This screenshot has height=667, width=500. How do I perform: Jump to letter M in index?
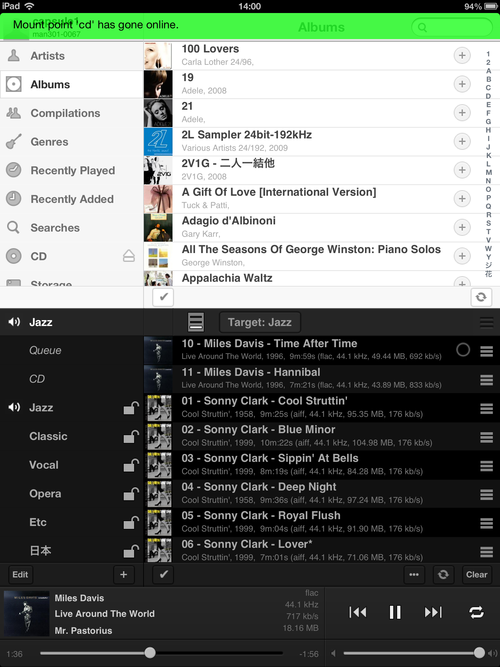click(488, 172)
